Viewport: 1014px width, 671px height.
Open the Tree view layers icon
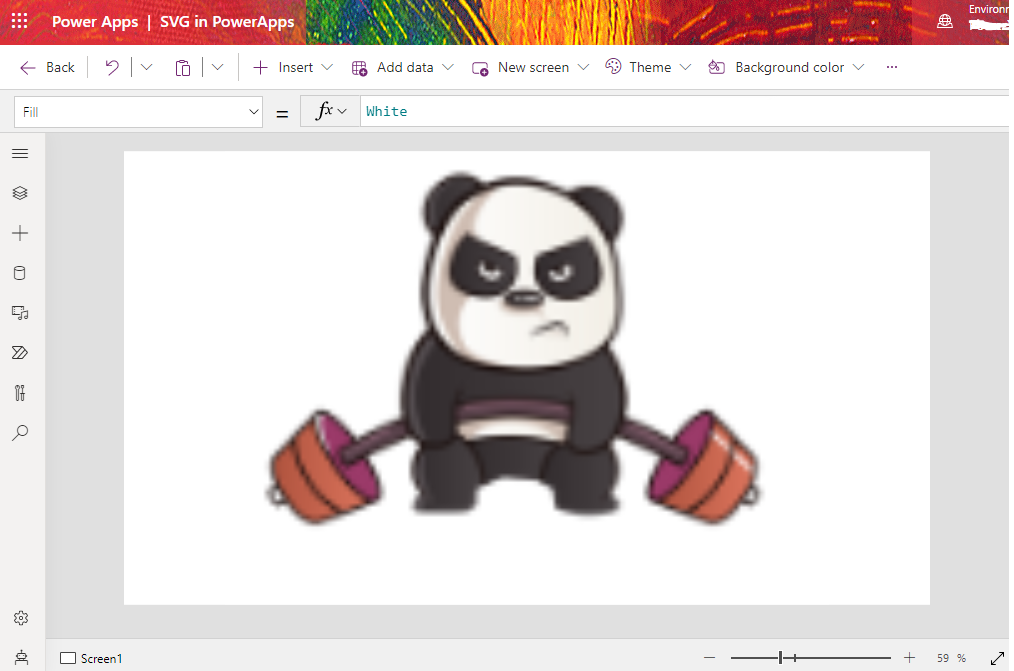(x=20, y=193)
